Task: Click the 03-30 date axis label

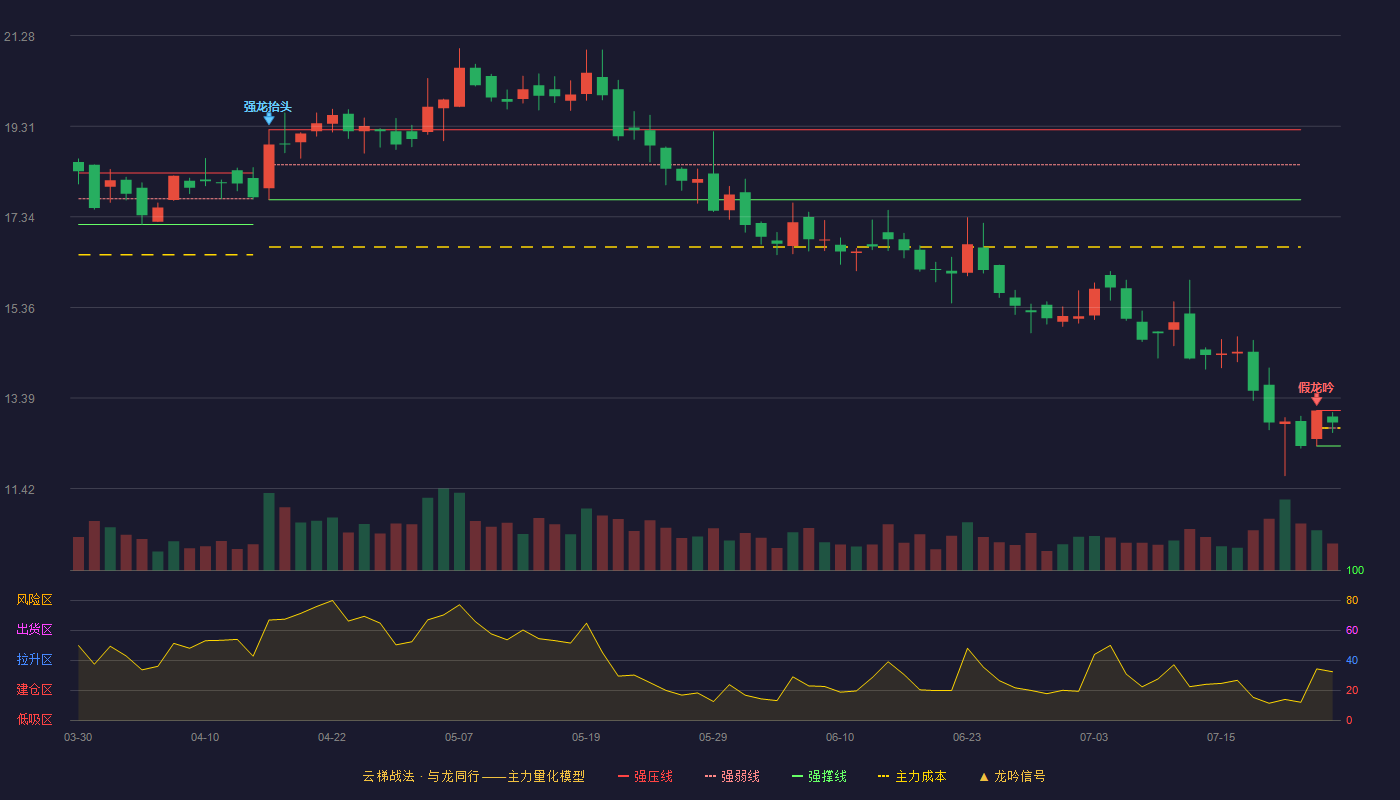Action: [x=78, y=737]
